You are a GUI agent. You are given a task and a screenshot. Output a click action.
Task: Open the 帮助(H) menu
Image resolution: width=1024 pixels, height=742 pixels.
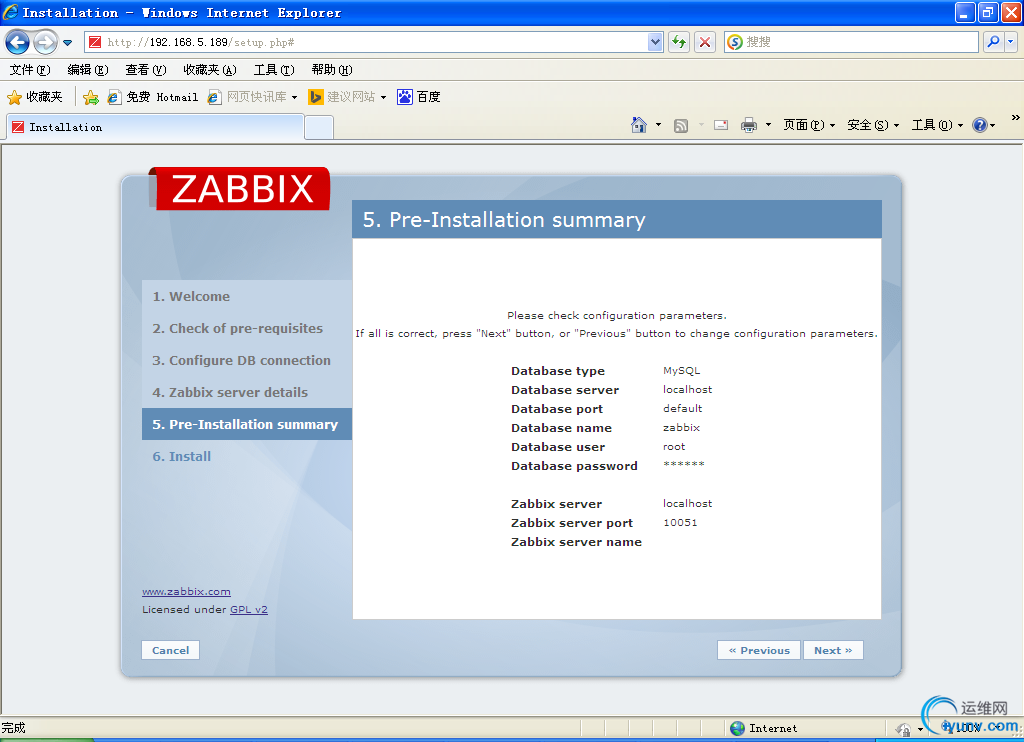tap(332, 70)
